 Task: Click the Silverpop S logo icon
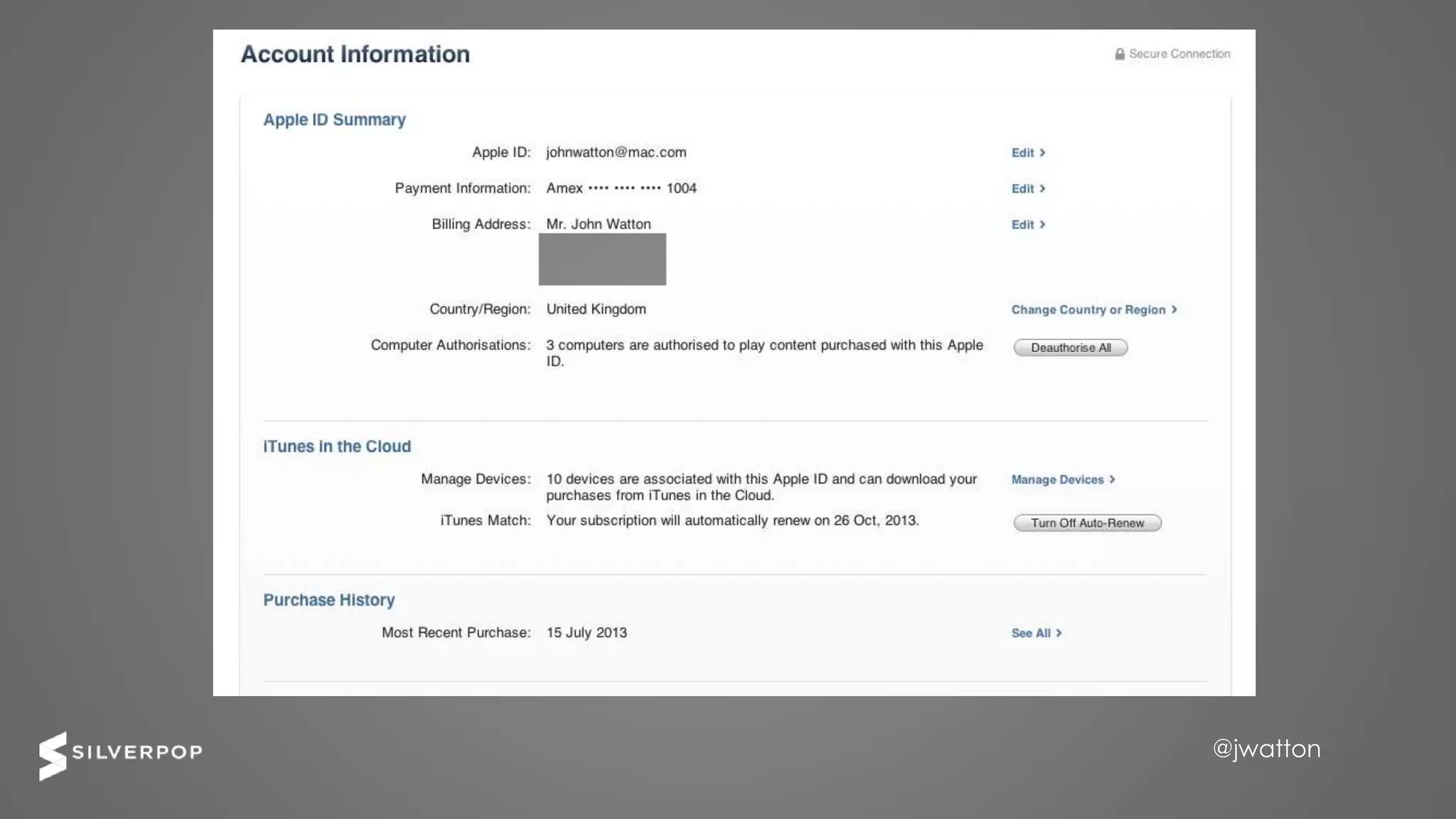point(53,756)
